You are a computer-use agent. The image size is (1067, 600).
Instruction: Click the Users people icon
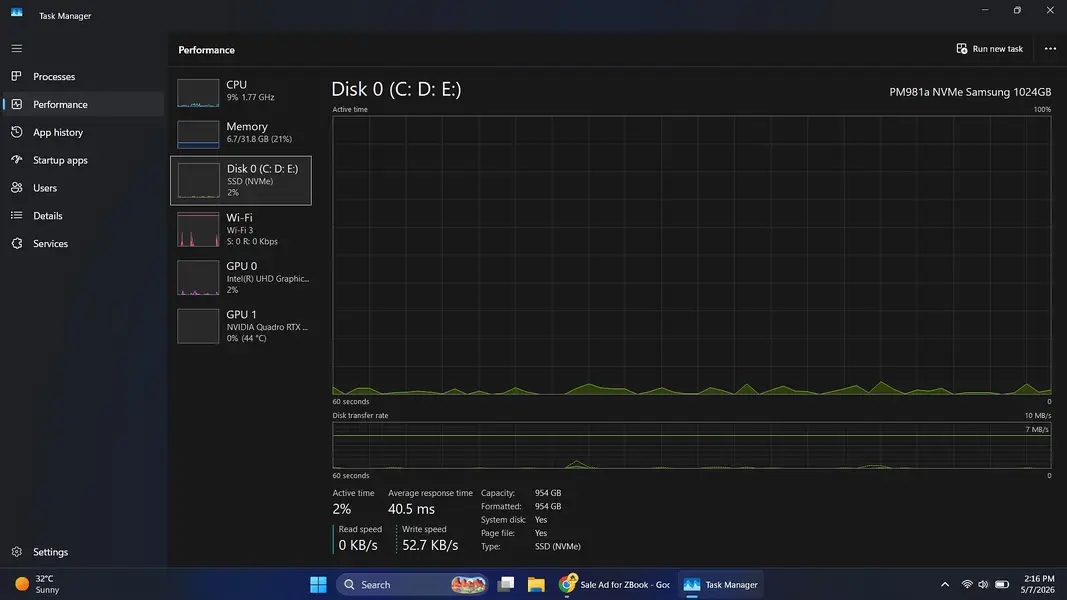click(x=16, y=188)
